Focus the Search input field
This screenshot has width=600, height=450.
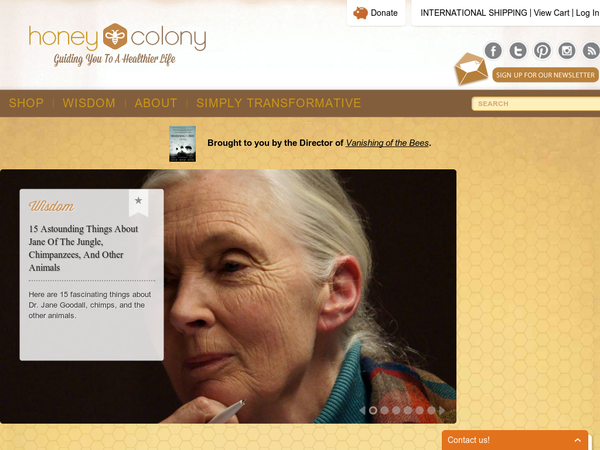[536, 104]
